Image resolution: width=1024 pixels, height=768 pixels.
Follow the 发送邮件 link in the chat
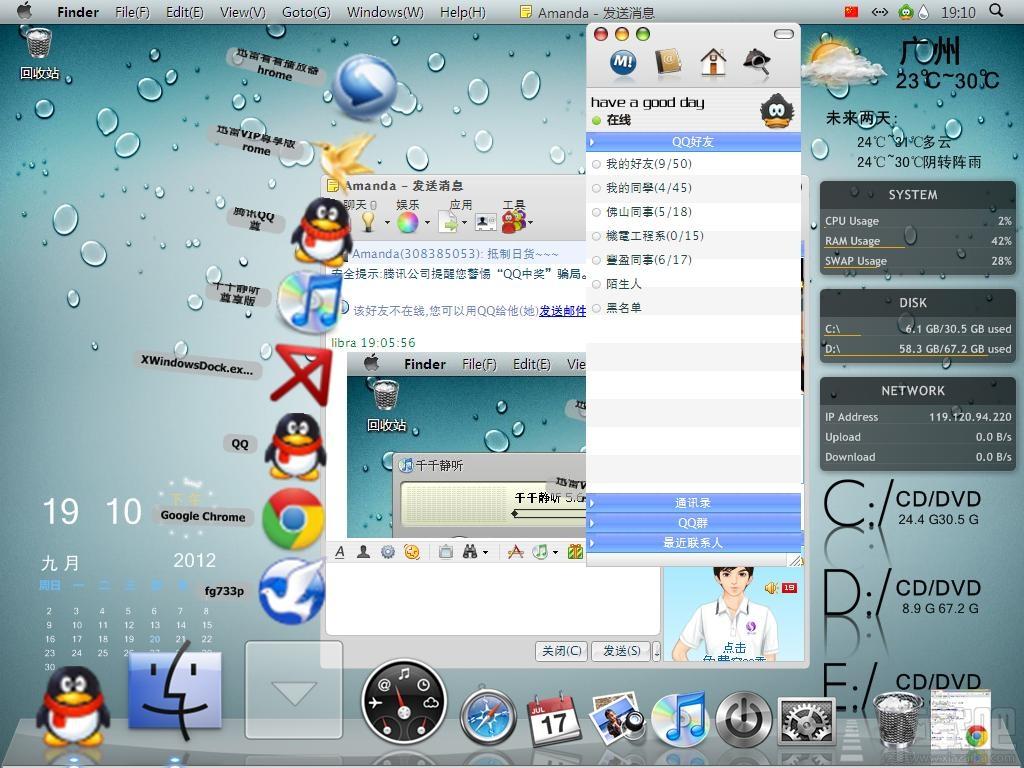[x=562, y=312]
